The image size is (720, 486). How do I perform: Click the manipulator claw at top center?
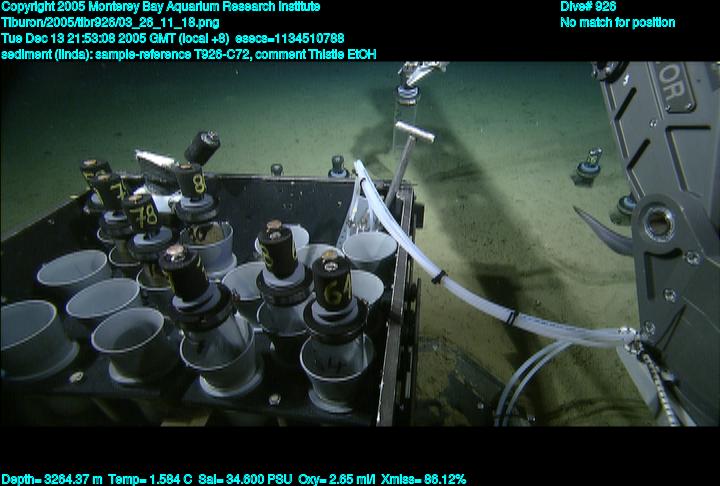(x=422, y=76)
